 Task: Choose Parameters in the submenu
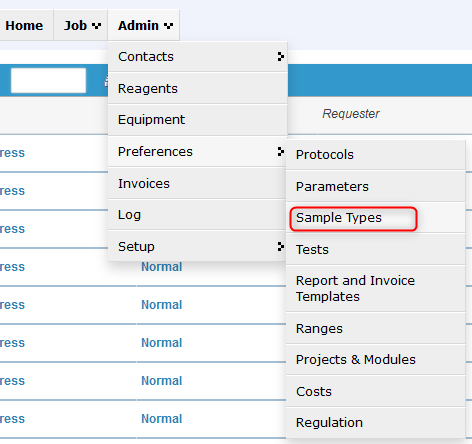click(375, 187)
